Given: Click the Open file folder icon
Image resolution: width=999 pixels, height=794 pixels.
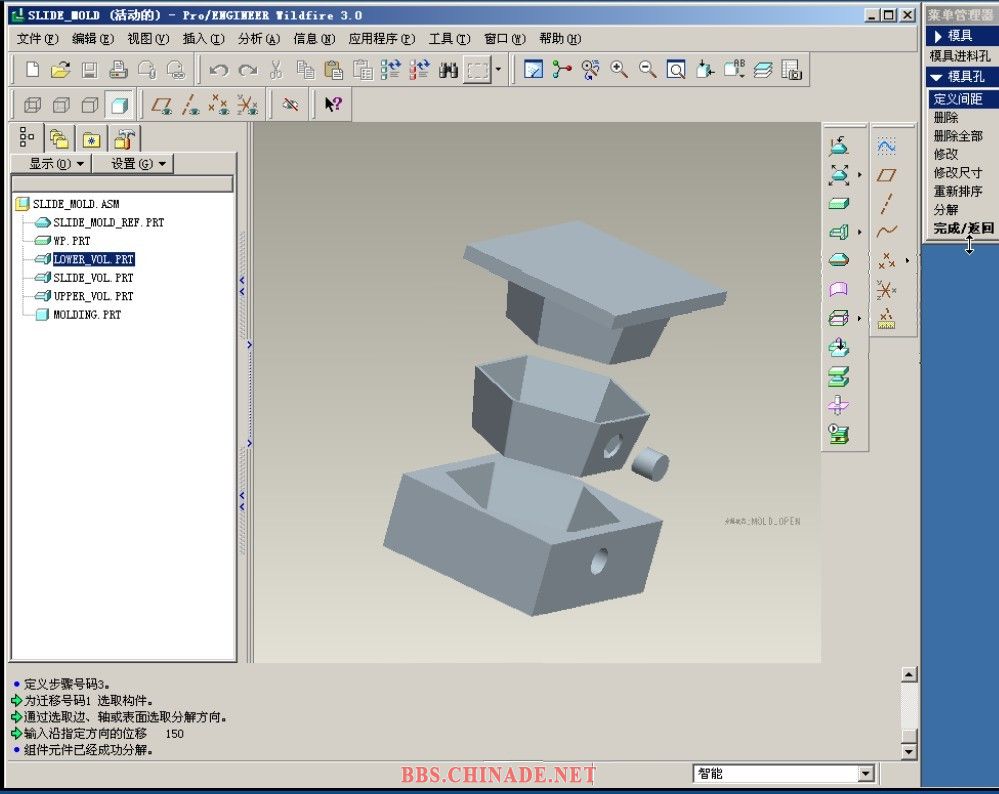Looking at the screenshot, I should tap(60, 70).
